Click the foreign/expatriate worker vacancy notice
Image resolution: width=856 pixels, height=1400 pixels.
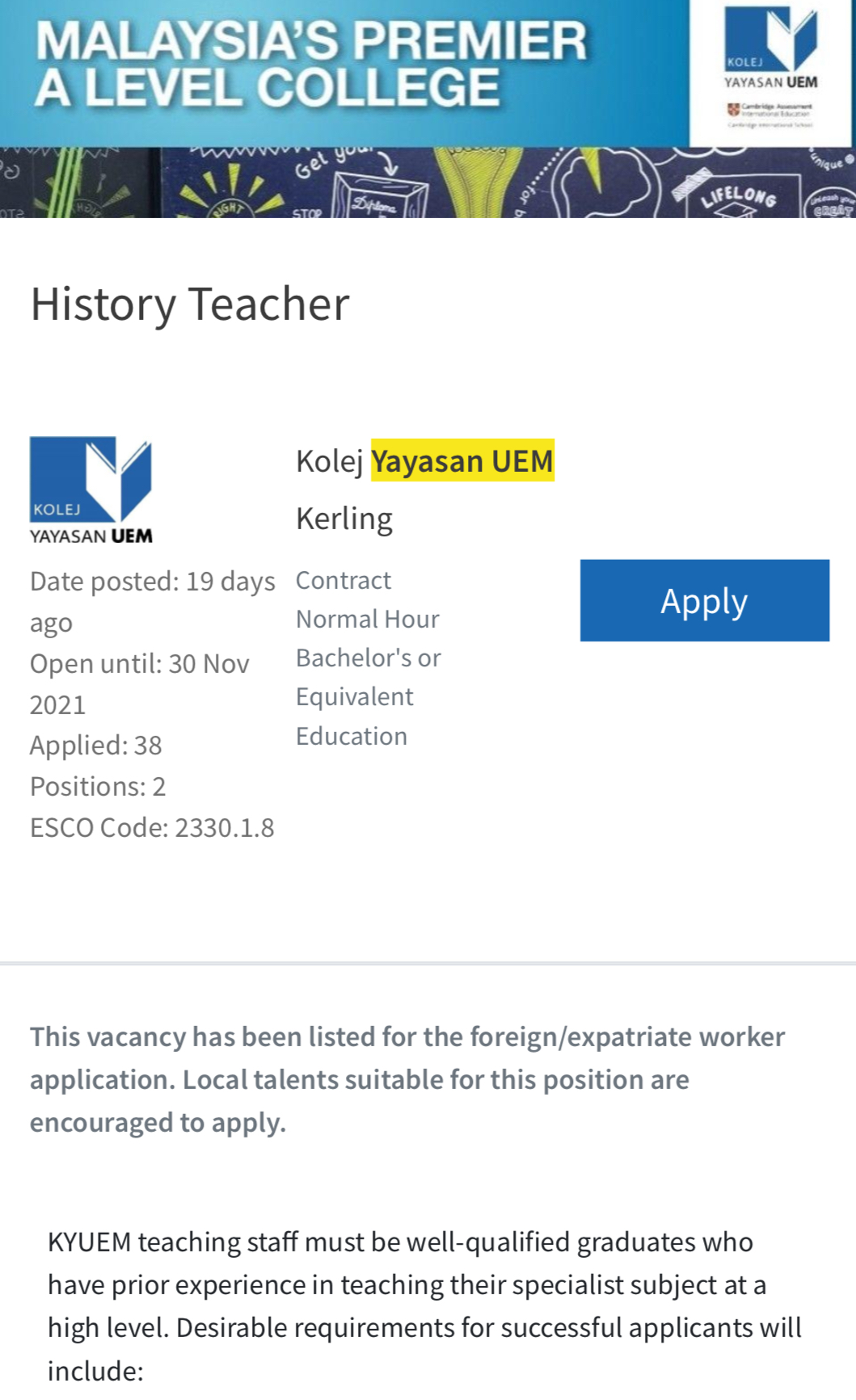(407, 1079)
